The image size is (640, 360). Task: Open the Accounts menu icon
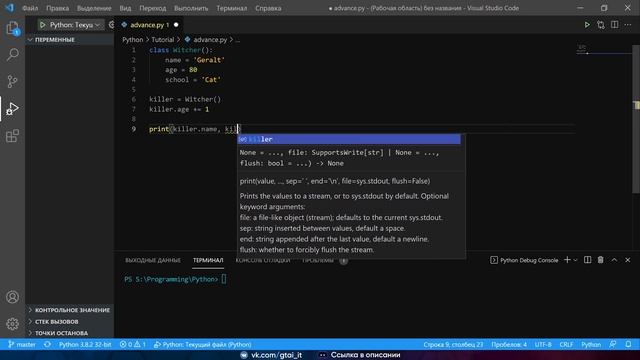click(13, 297)
